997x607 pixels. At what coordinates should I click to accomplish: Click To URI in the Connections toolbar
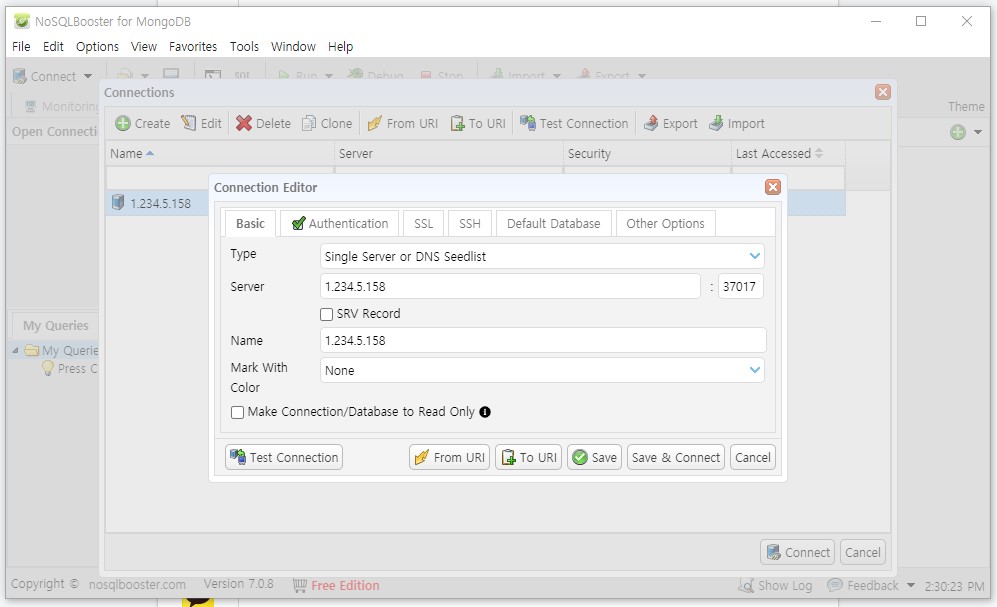coord(478,123)
